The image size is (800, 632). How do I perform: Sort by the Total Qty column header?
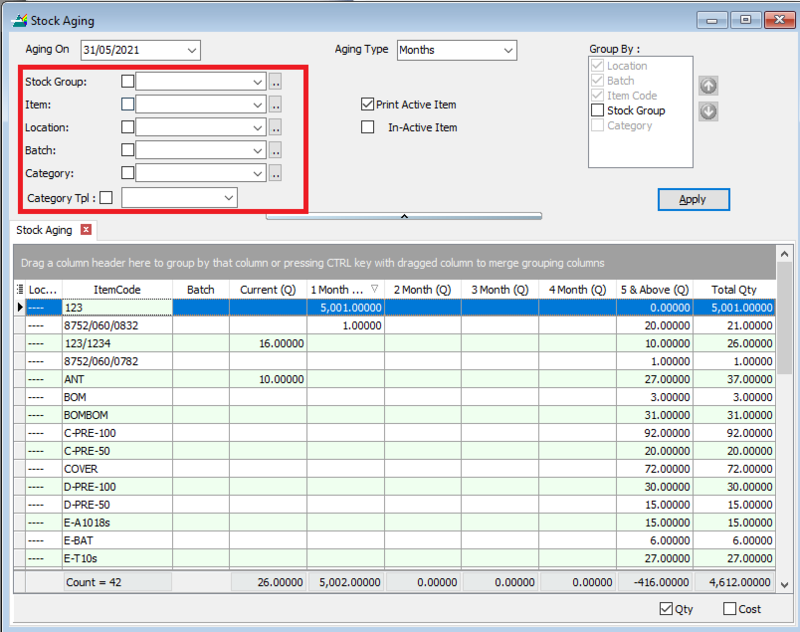tap(734, 289)
